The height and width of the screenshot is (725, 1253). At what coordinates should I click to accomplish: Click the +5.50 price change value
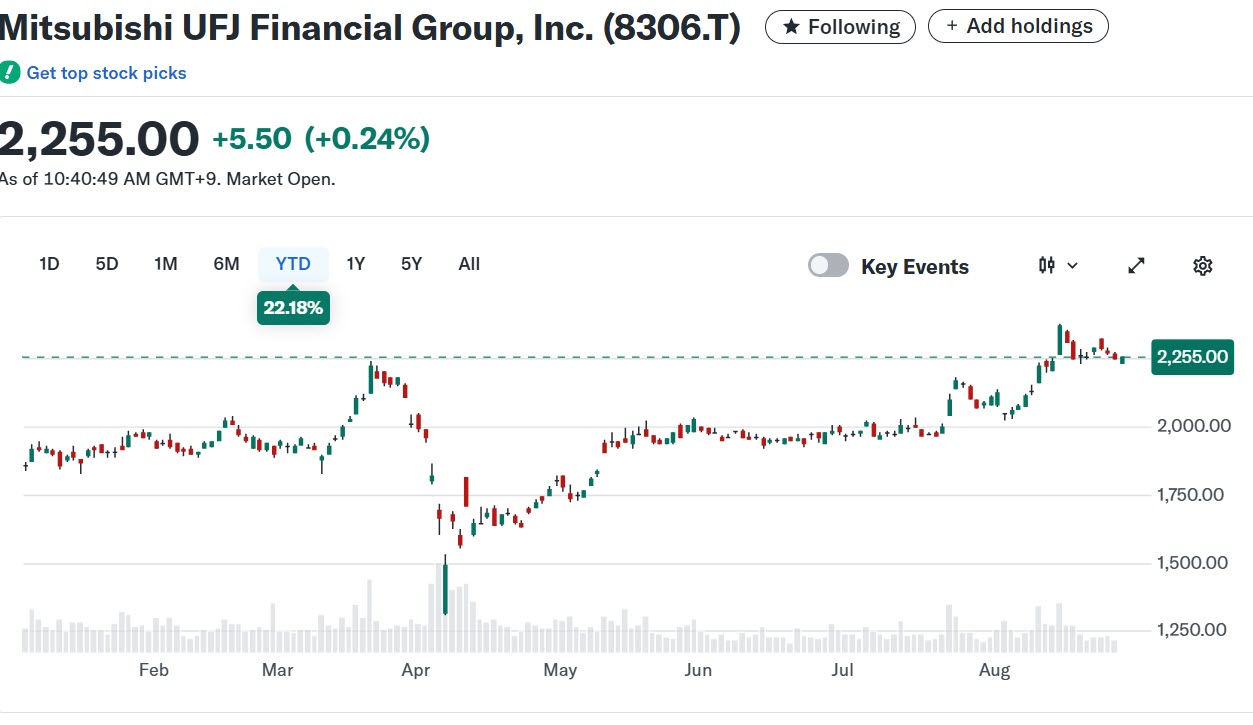(252, 138)
